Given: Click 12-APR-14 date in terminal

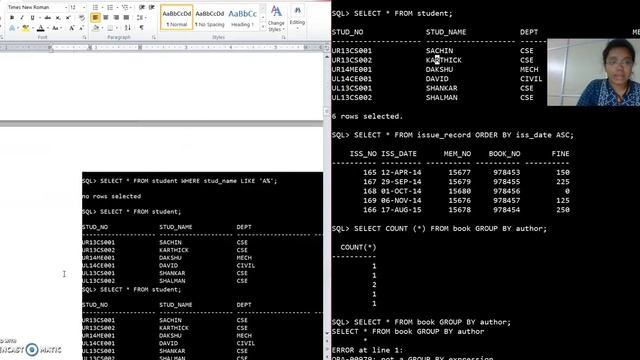Looking at the screenshot, I should click(x=401, y=172).
